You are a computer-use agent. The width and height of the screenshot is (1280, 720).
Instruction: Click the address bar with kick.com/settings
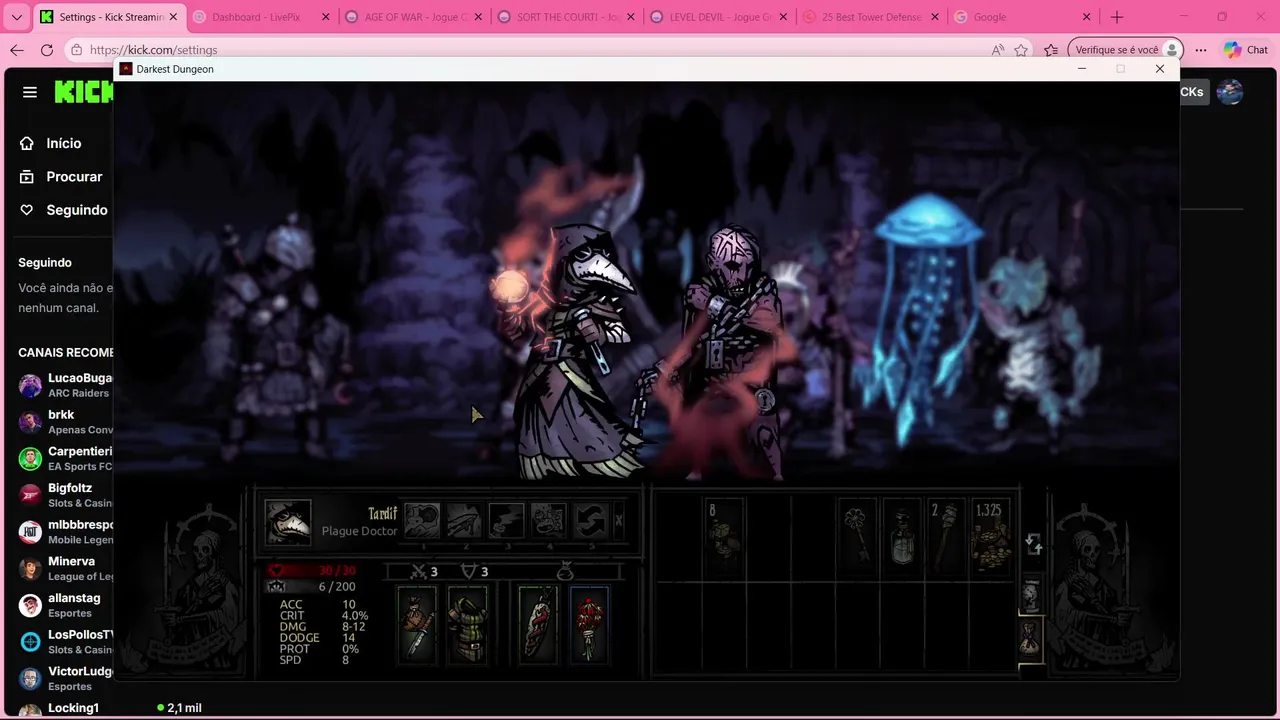(530, 50)
